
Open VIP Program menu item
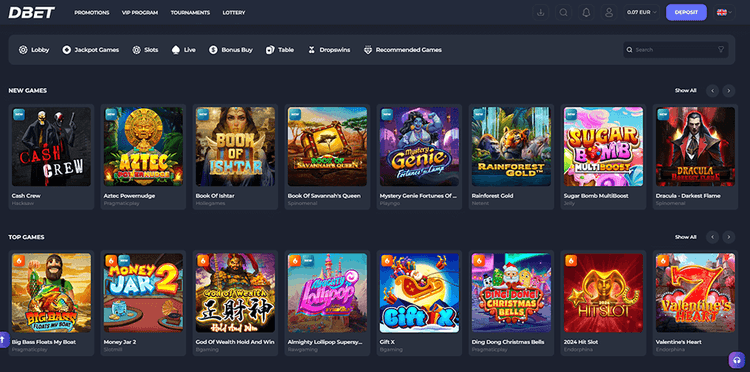pyautogui.click(x=140, y=13)
